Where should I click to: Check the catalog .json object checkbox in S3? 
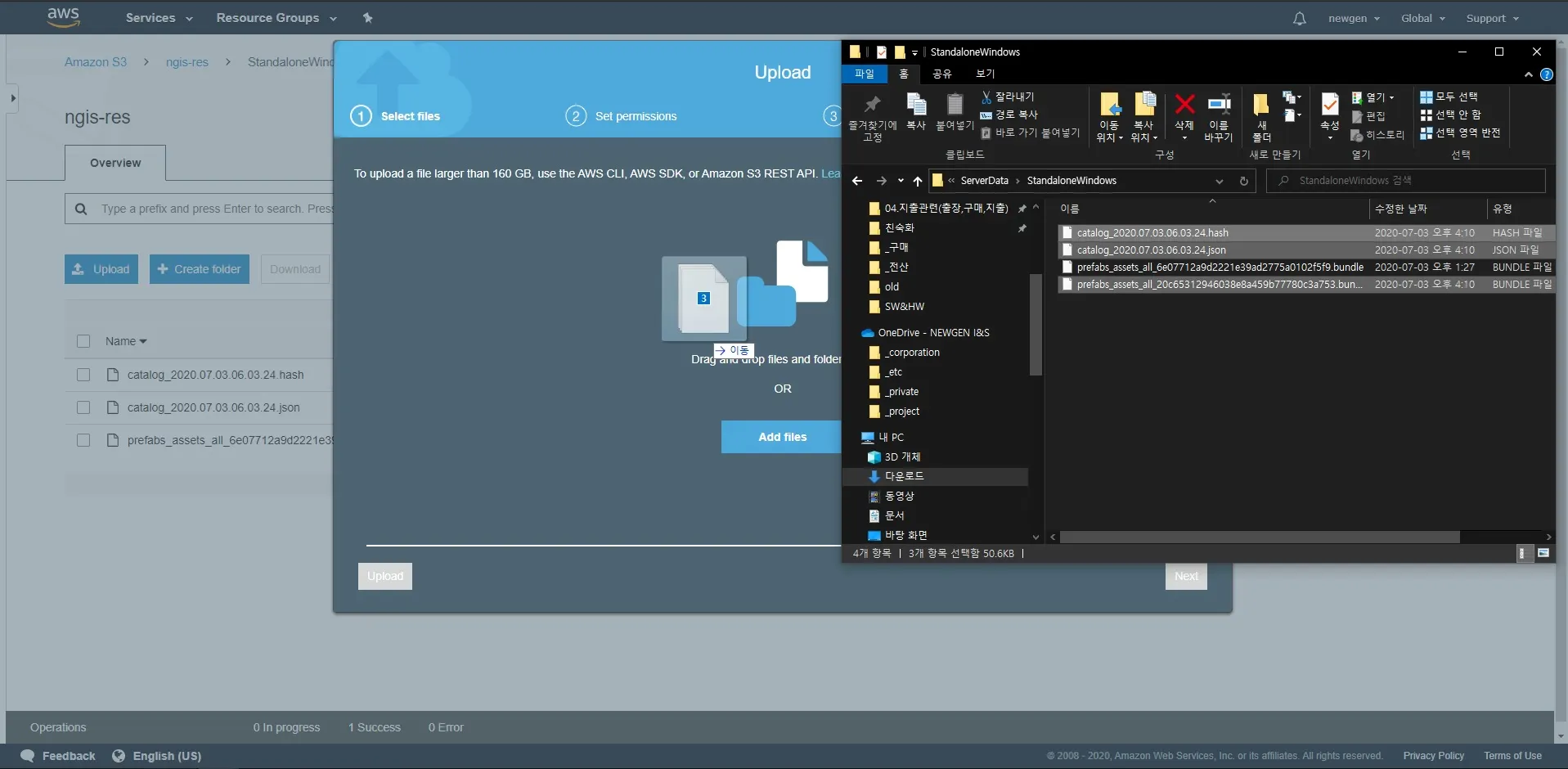click(83, 407)
